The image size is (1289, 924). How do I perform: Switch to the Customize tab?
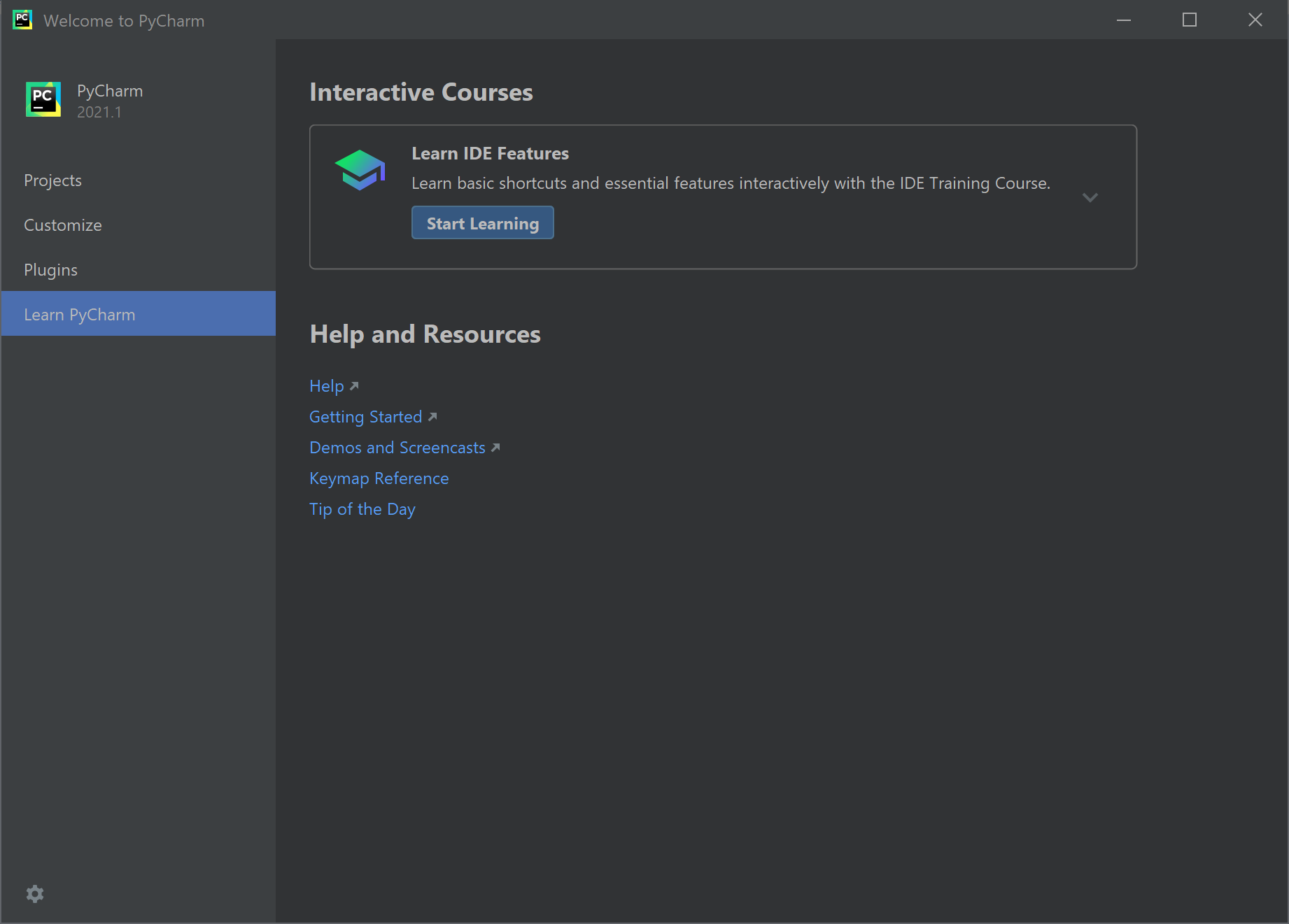(139, 225)
